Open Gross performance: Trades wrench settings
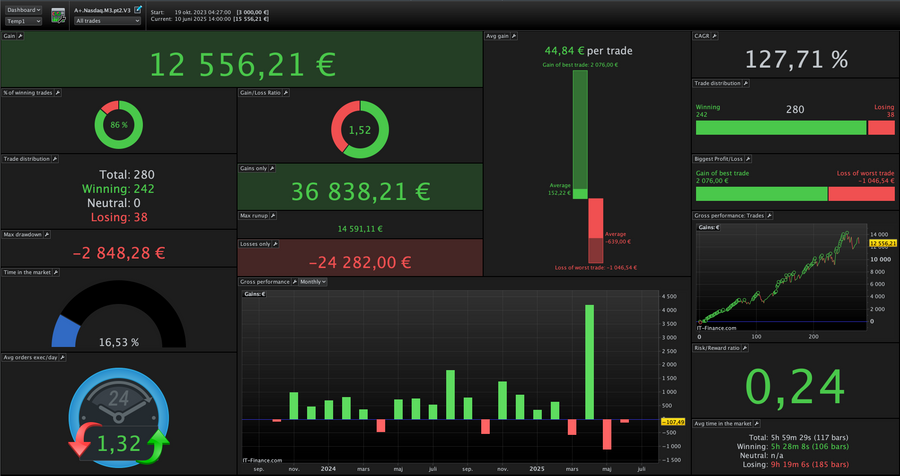Image resolution: width=900 pixels, height=476 pixels. [769, 216]
